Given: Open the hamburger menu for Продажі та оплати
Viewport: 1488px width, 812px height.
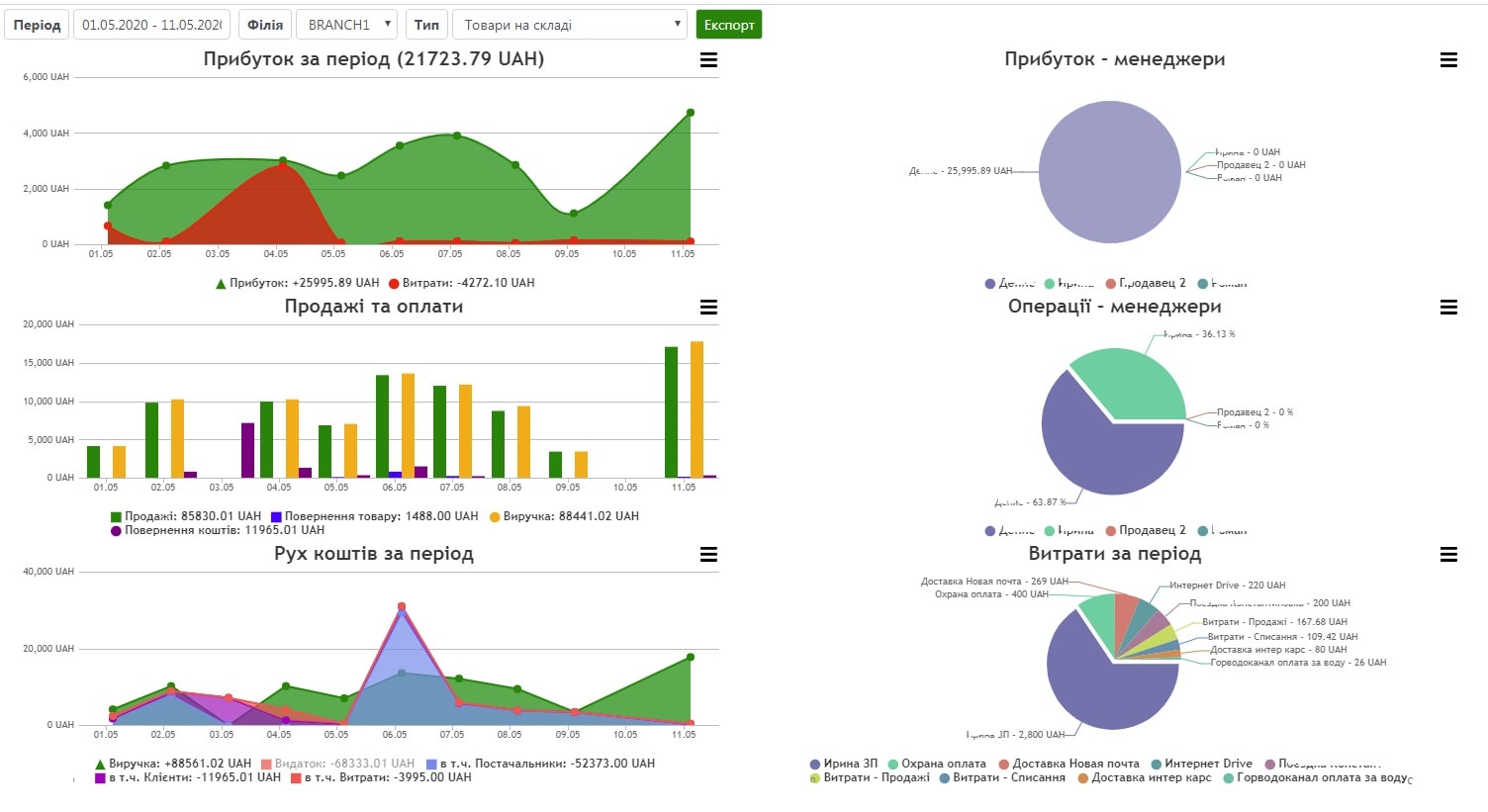Looking at the screenshot, I should coord(708,308).
